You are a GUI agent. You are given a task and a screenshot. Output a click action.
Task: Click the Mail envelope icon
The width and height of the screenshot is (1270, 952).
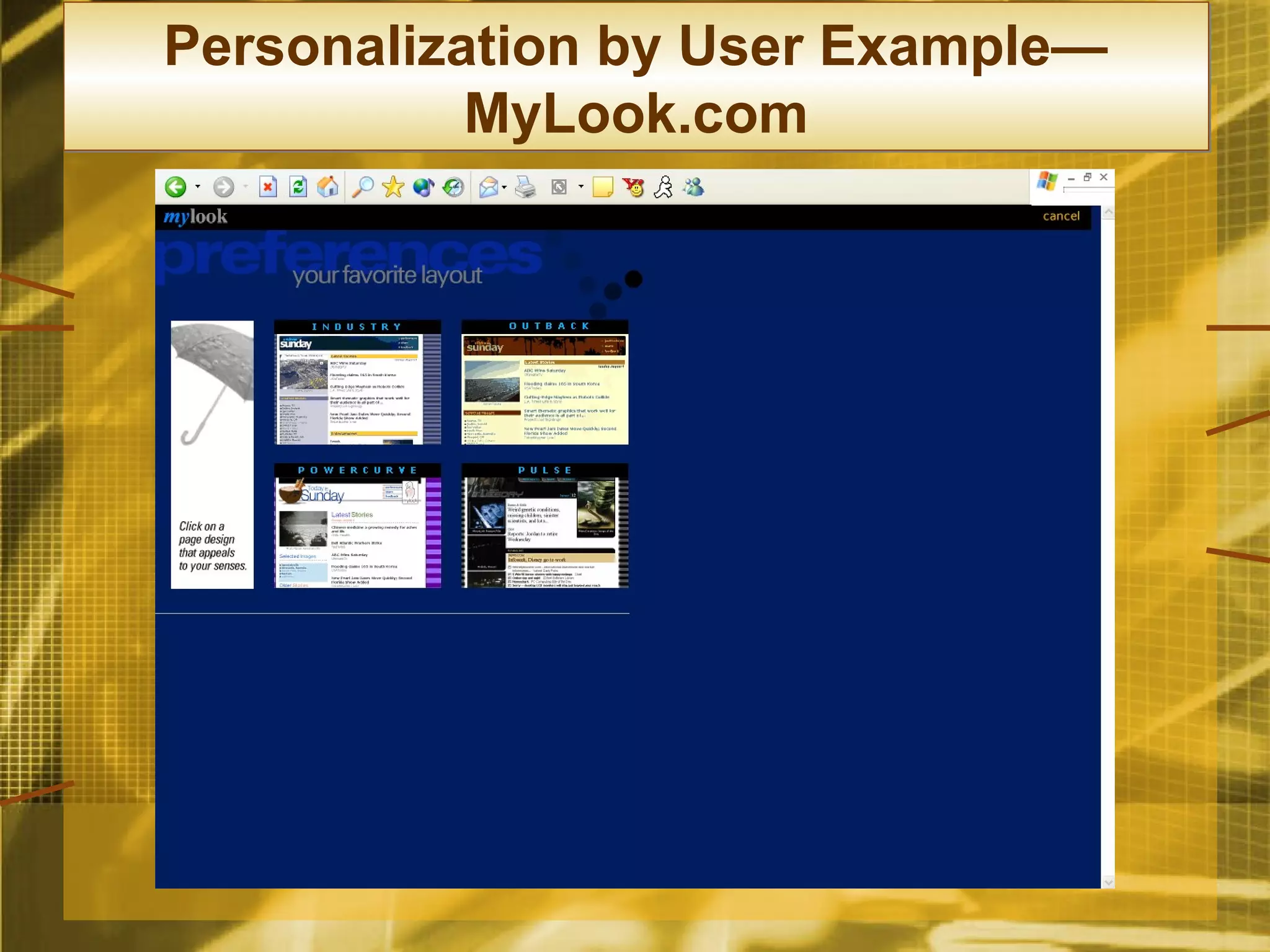coord(489,187)
